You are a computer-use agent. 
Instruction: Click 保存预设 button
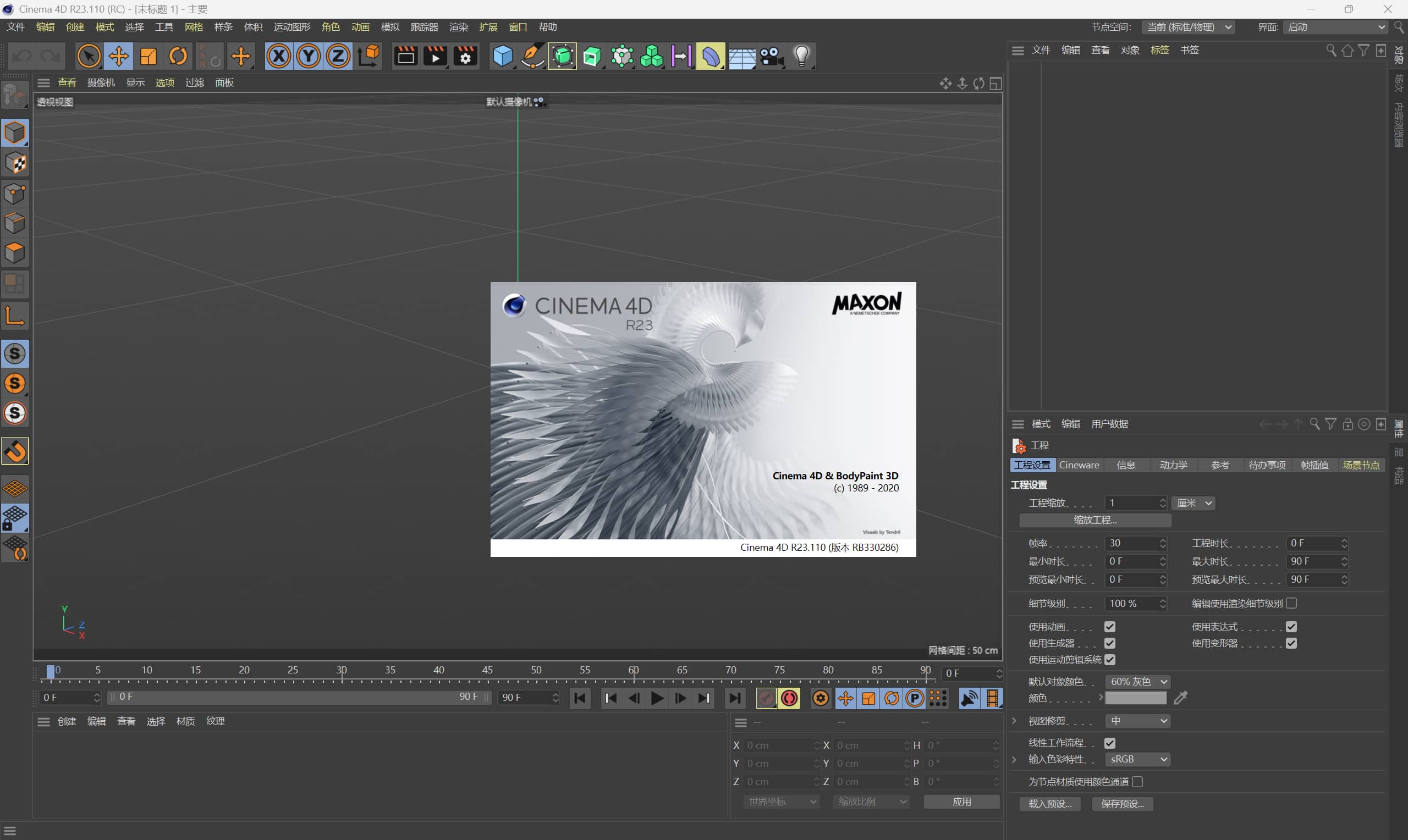click(x=1123, y=804)
